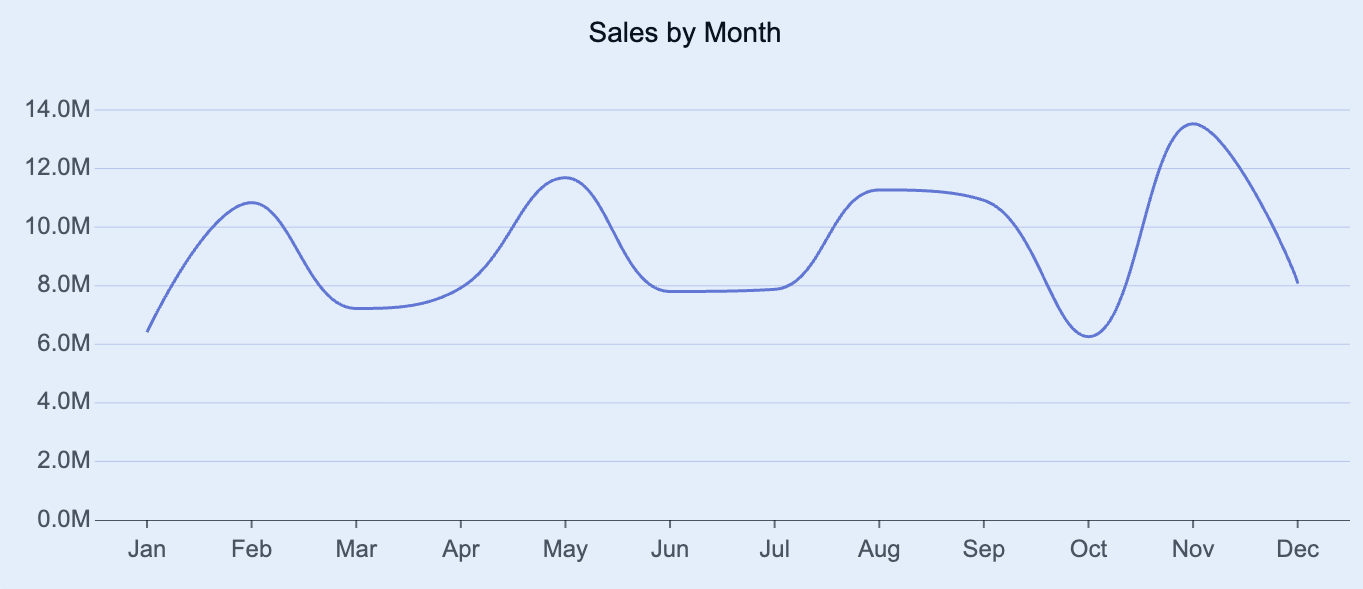This screenshot has width=1363, height=589.
Task: Select the May label on the x-axis
Action: 565,549
